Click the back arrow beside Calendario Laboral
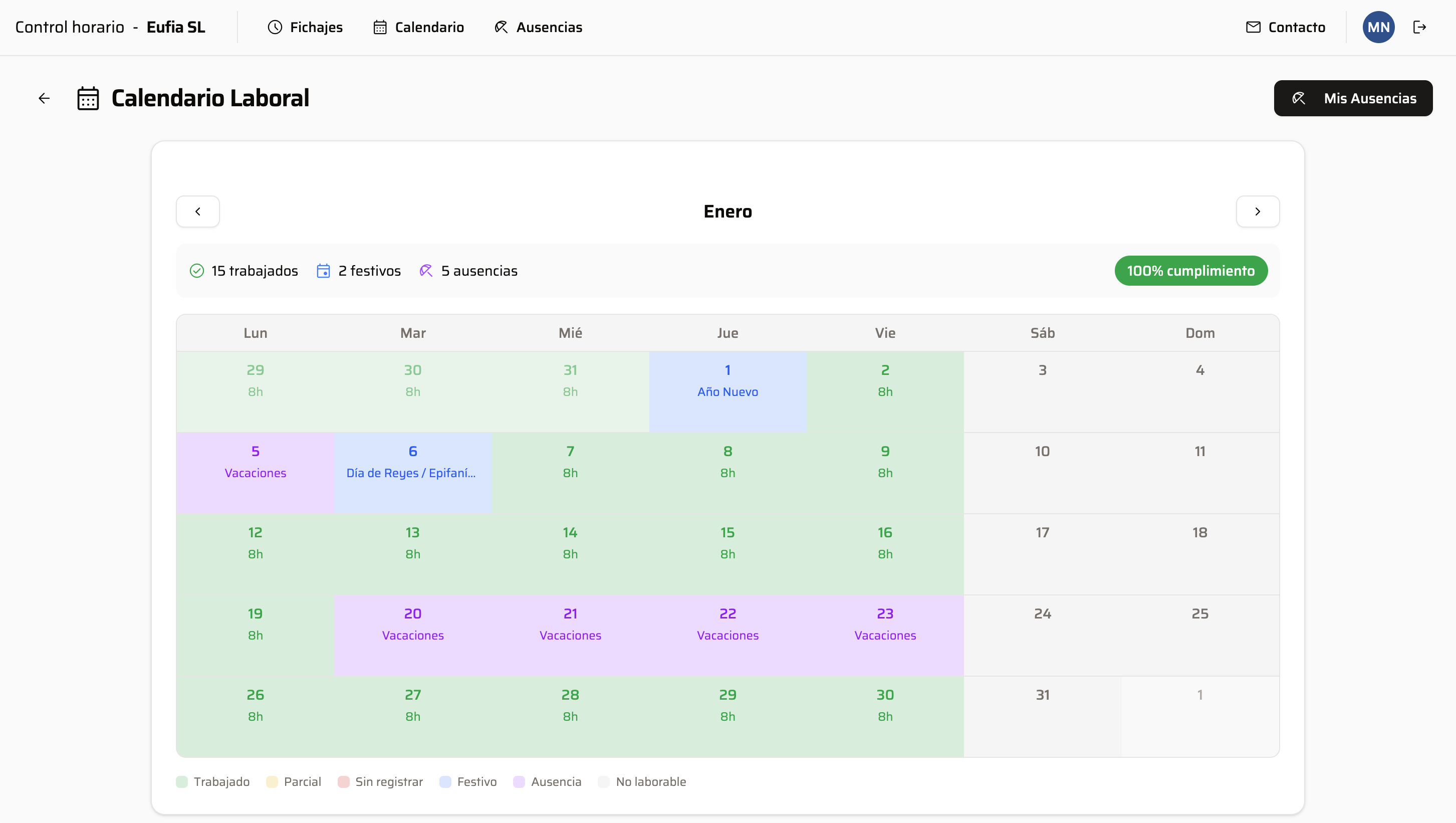 click(x=44, y=98)
